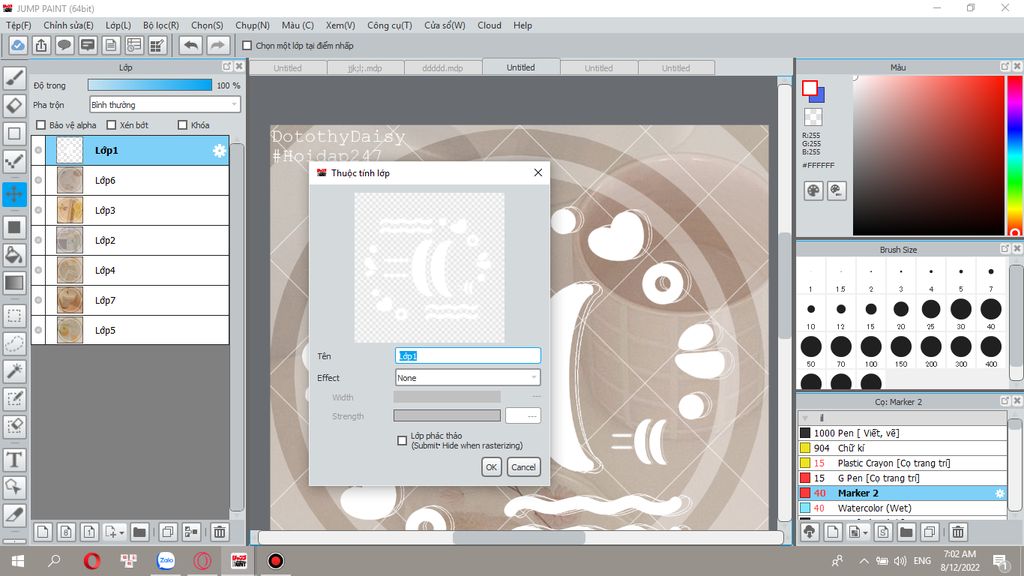Select the Chữ kí brush
1024x576 pixels.
point(902,448)
